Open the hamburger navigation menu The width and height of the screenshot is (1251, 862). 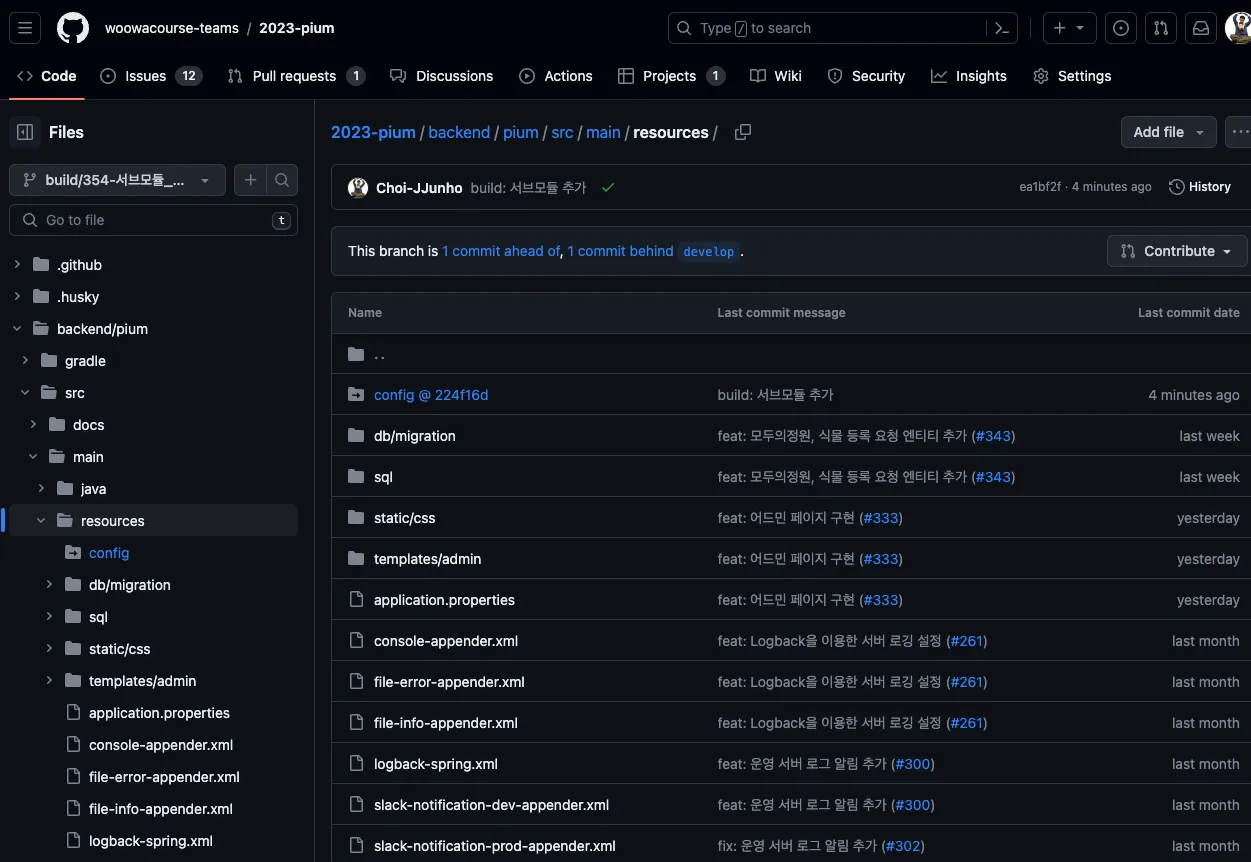tap(25, 28)
